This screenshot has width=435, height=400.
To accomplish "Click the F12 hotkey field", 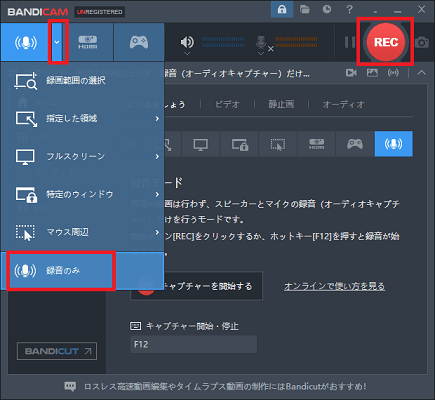I will [193, 344].
